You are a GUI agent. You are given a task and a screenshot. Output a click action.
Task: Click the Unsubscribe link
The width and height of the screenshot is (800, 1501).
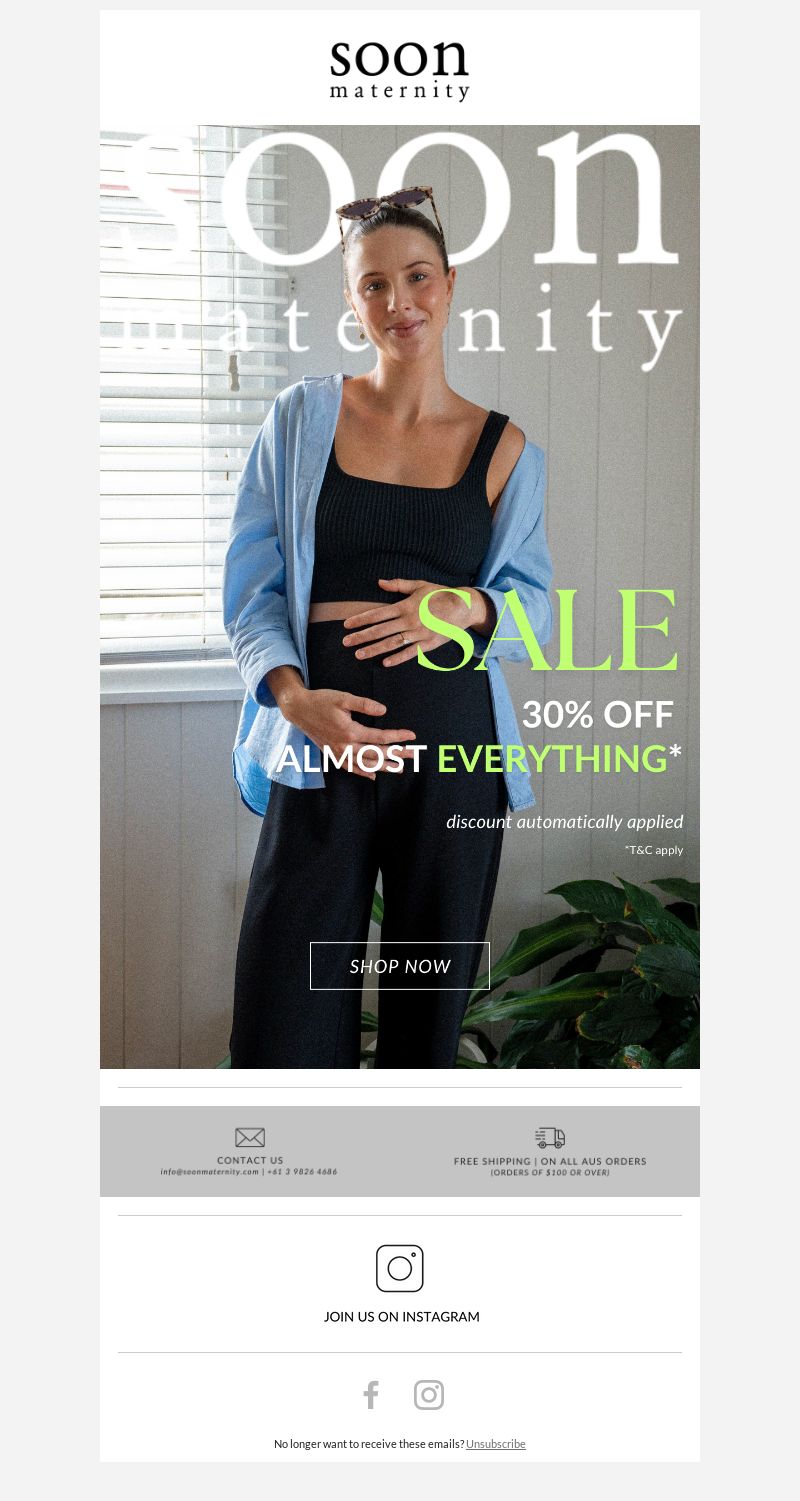click(496, 1444)
